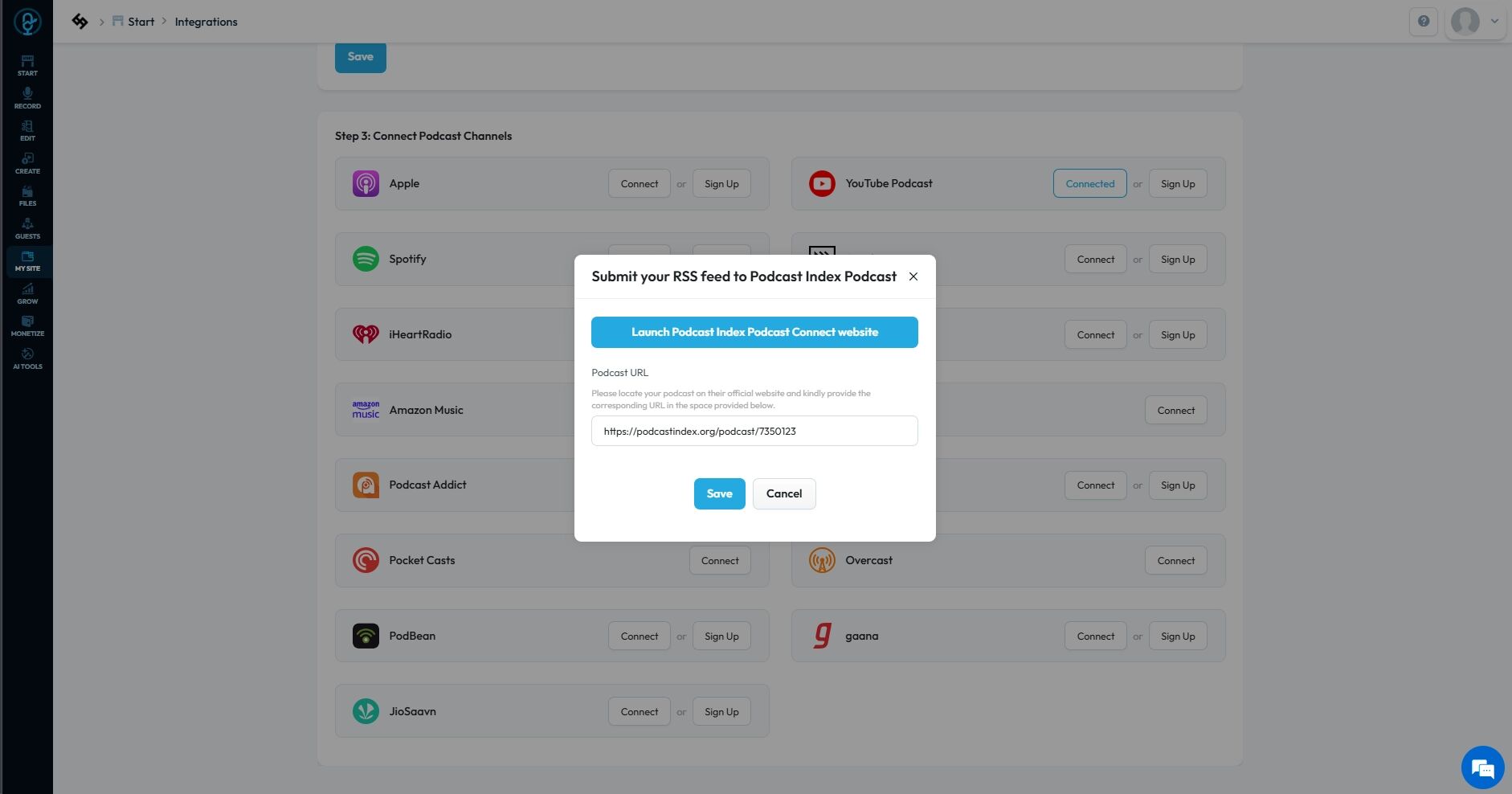The height and width of the screenshot is (794, 1512).
Task: Click the Pocket Casts icon
Action: 366,560
